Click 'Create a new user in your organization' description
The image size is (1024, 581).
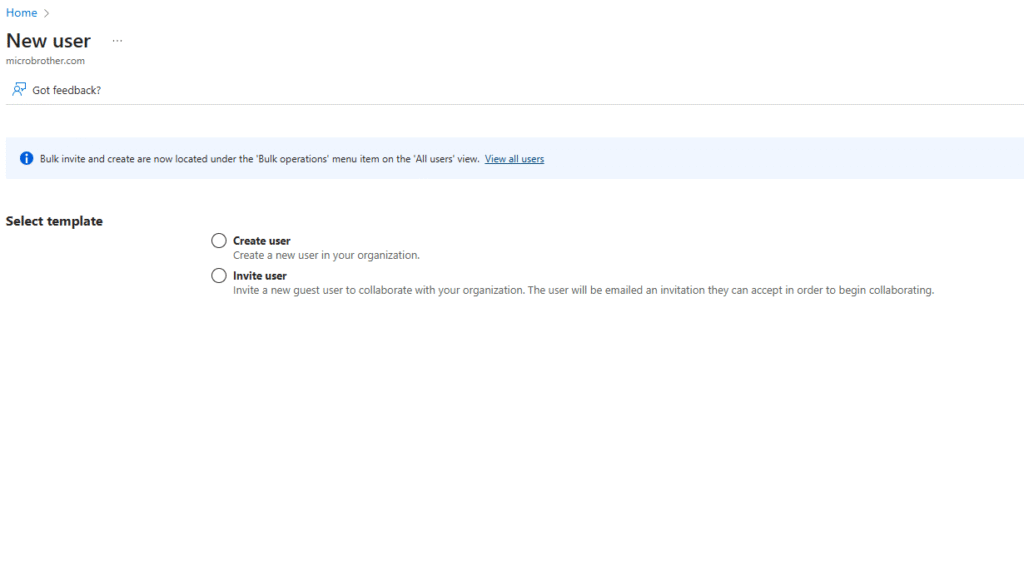point(326,255)
